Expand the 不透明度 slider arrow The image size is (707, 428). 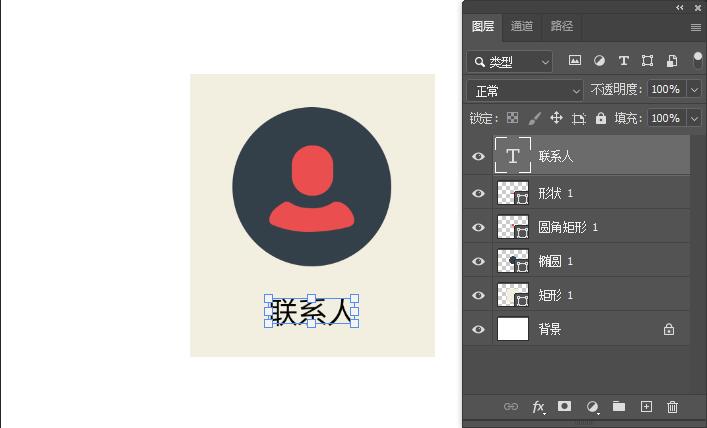(694, 90)
